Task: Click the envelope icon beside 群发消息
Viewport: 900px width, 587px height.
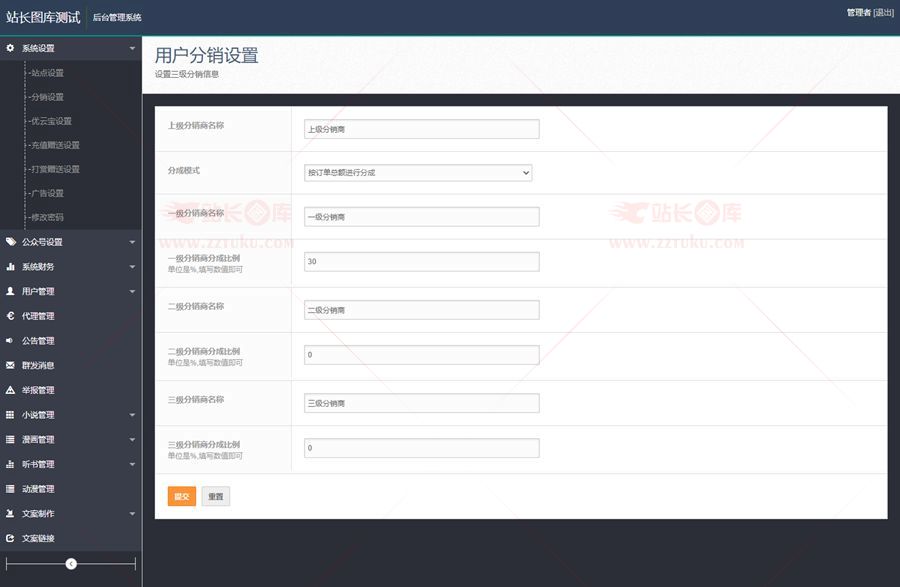Action: (x=10, y=365)
